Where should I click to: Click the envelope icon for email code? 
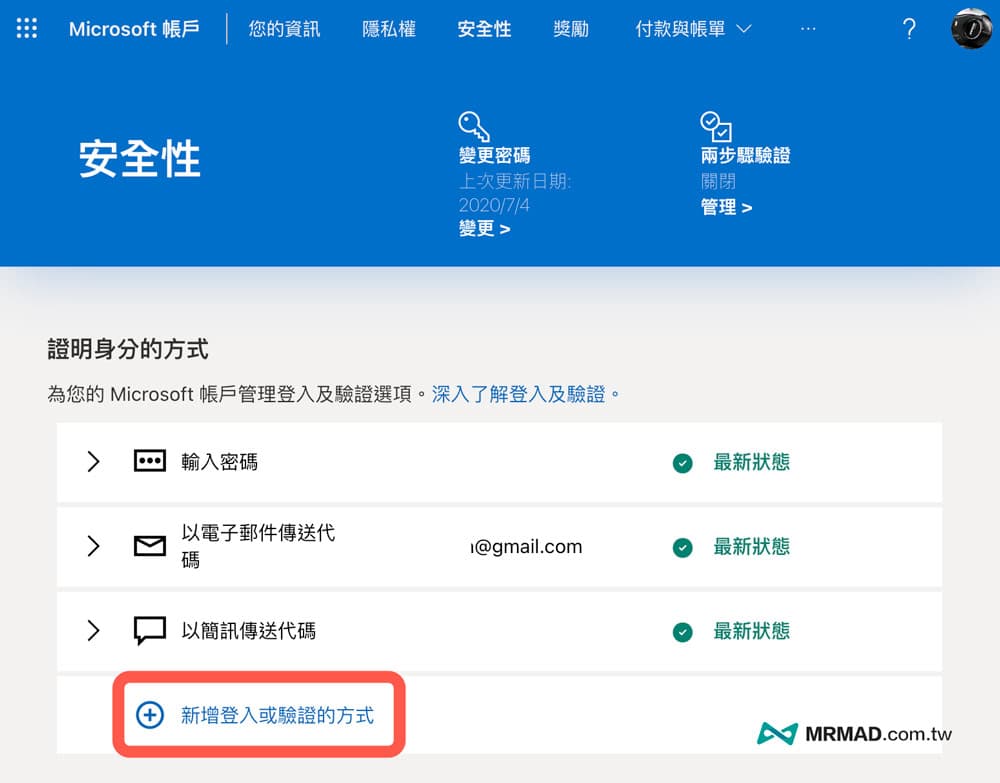click(150, 546)
